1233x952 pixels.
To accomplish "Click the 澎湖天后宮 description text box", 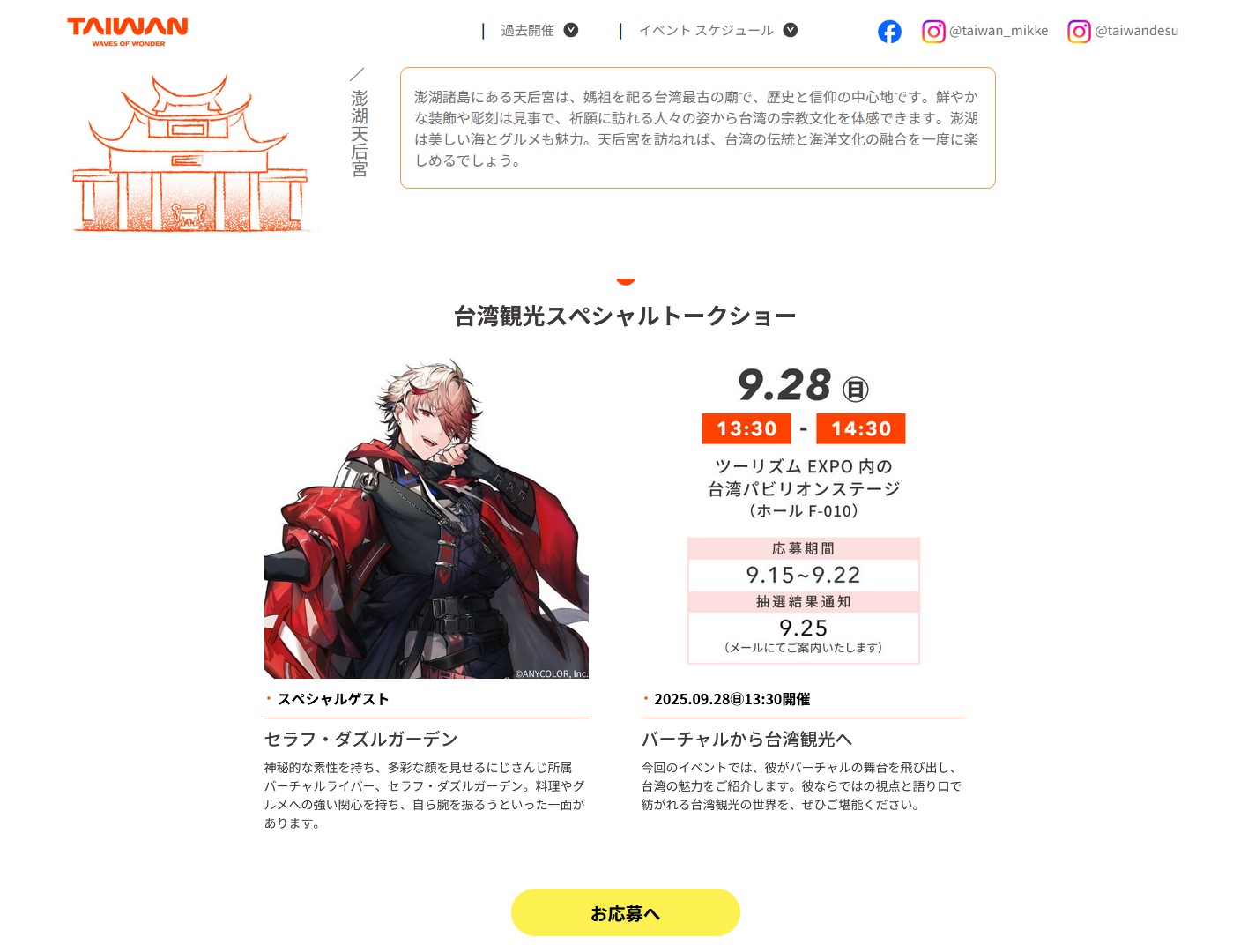I will [x=698, y=128].
